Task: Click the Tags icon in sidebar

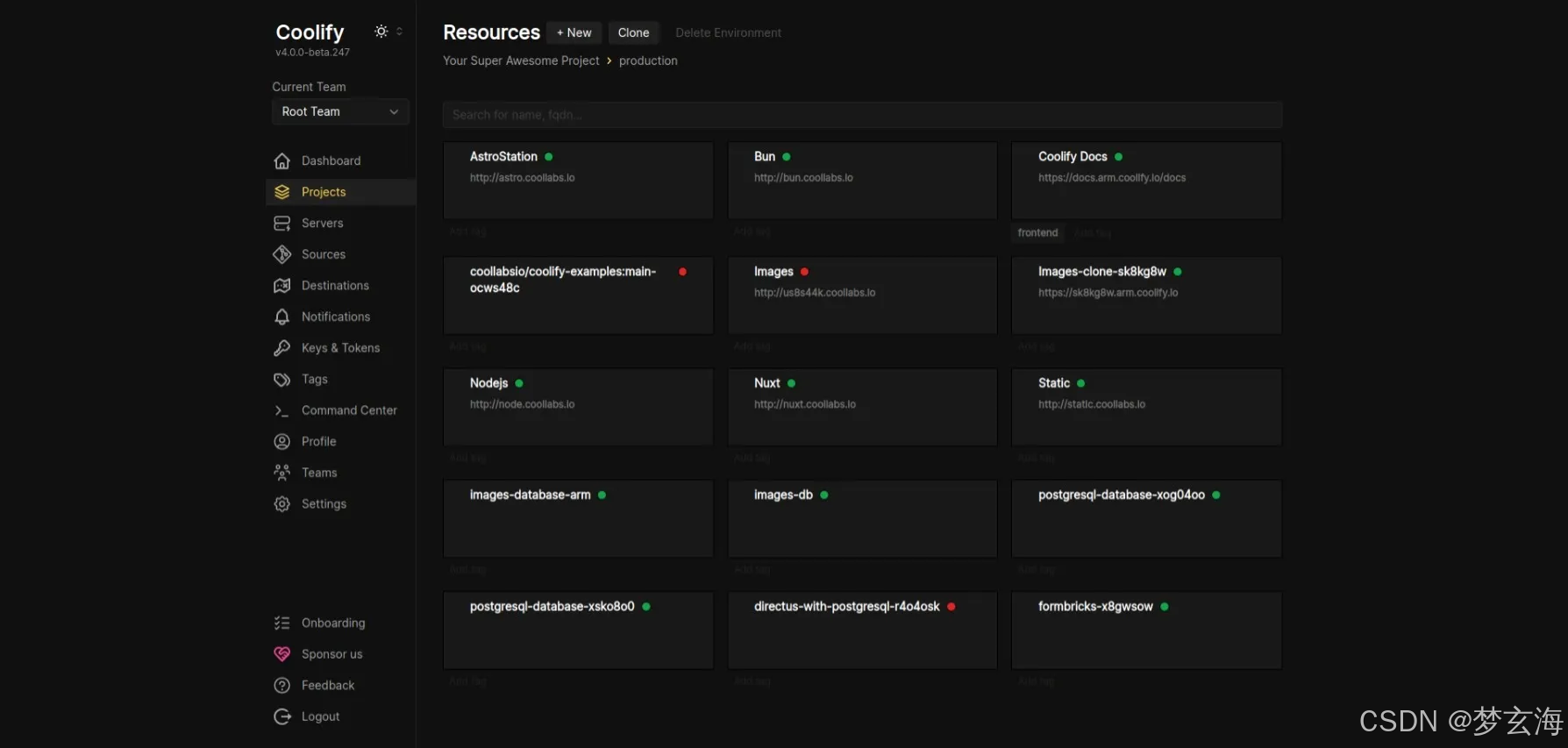Action: pos(282,379)
